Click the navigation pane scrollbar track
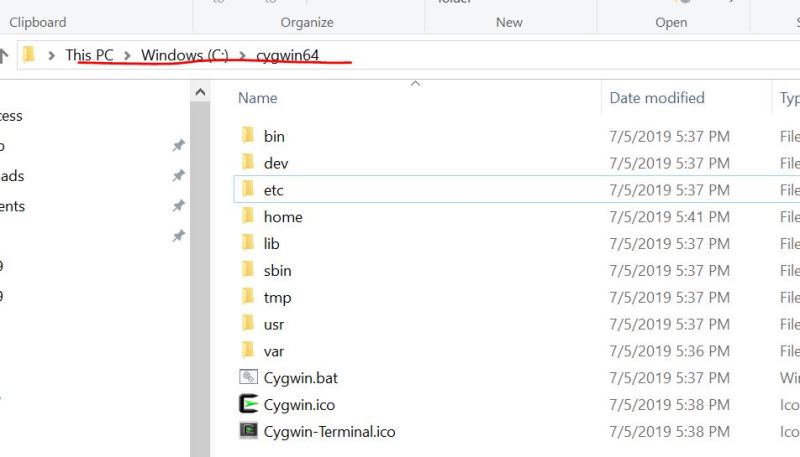Image resolution: width=800 pixels, height=457 pixels. tap(200, 280)
